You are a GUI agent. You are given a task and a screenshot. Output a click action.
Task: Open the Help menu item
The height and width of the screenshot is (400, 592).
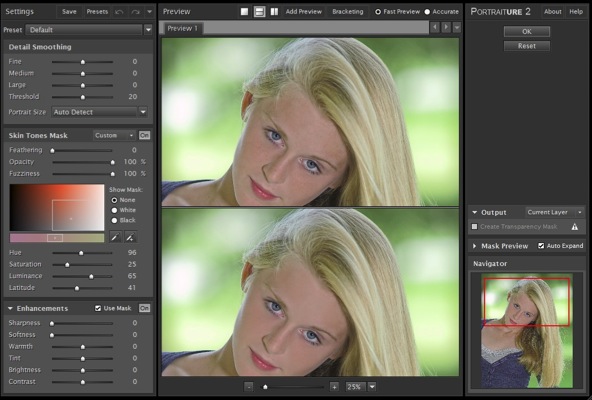pyautogui.click(x=576, y=12)
